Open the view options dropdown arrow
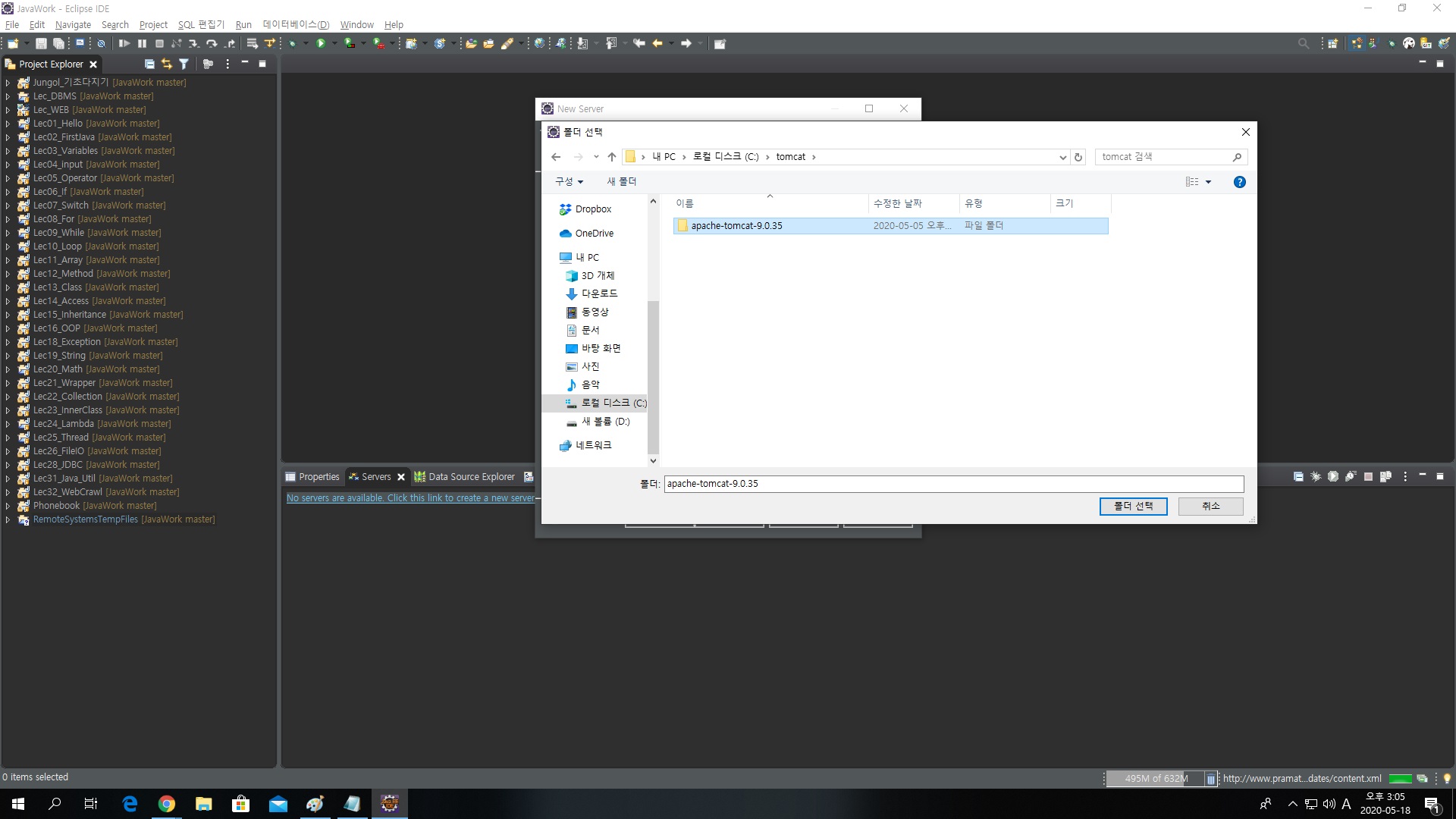This screenshot has height=819, width=1456. 1208,182
